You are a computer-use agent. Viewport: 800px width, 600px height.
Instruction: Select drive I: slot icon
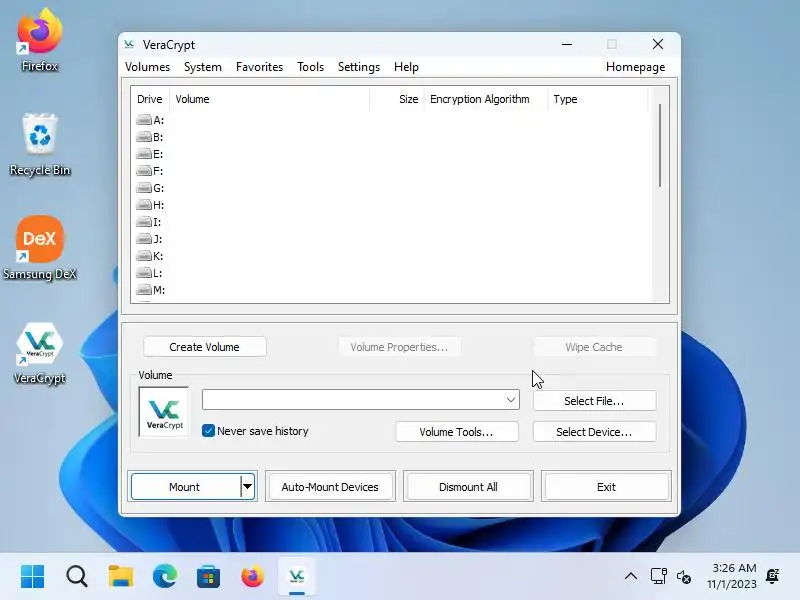[x=144, y=222]
